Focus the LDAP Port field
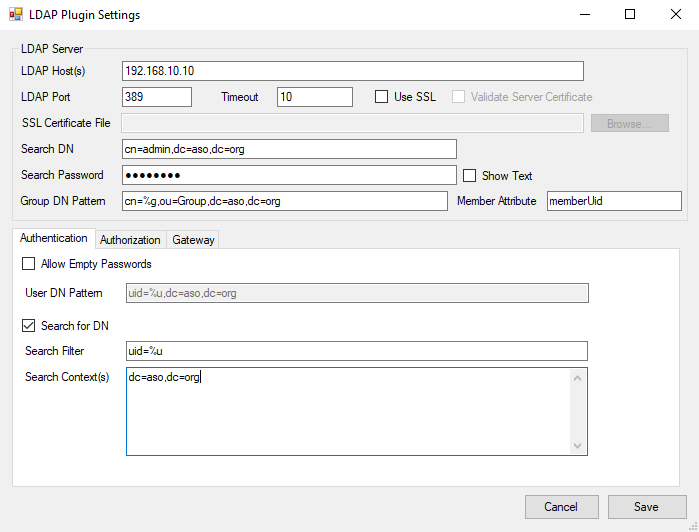Image resolution: width=699 pixels, height=532 pixels. (156, 97)
